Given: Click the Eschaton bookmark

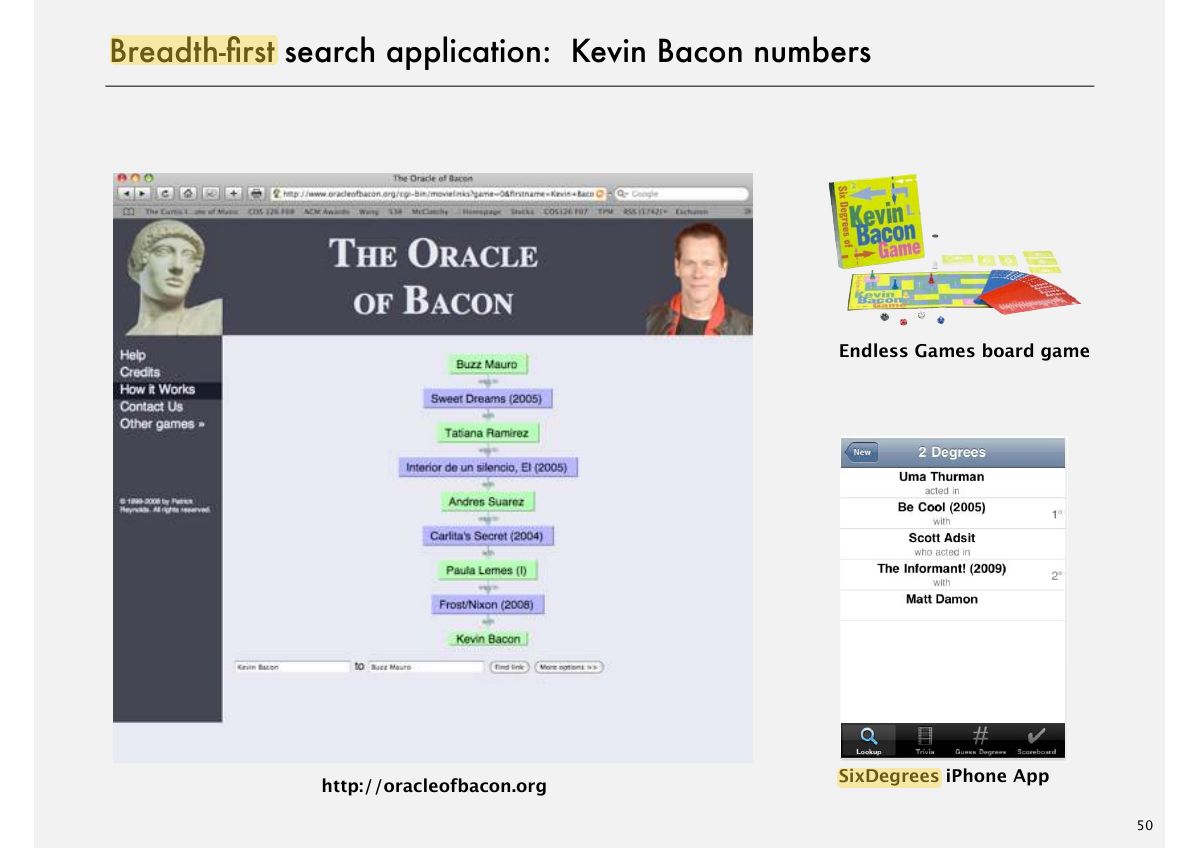Looking at the screenshot, I should 691,211.
